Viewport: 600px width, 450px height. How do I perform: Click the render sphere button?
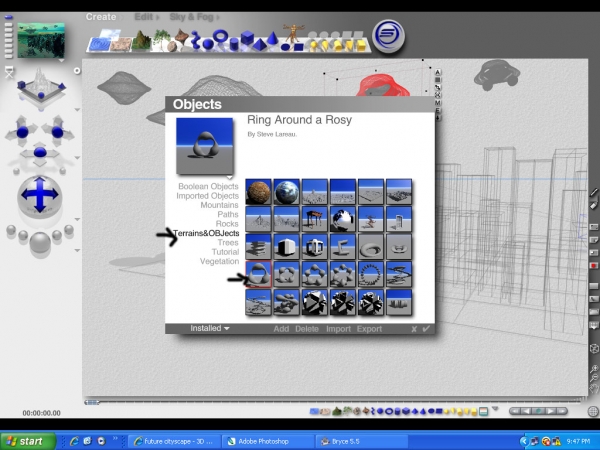click(x=40, y=242)
